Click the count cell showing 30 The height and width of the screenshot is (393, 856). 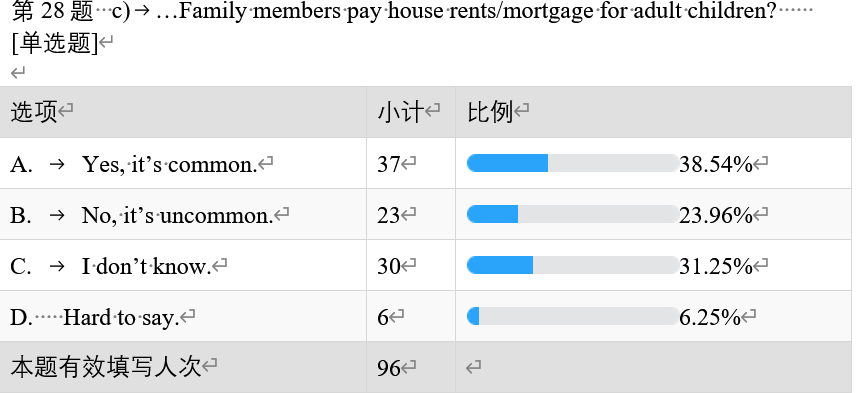pyautogui.click(x=411, y=266)
